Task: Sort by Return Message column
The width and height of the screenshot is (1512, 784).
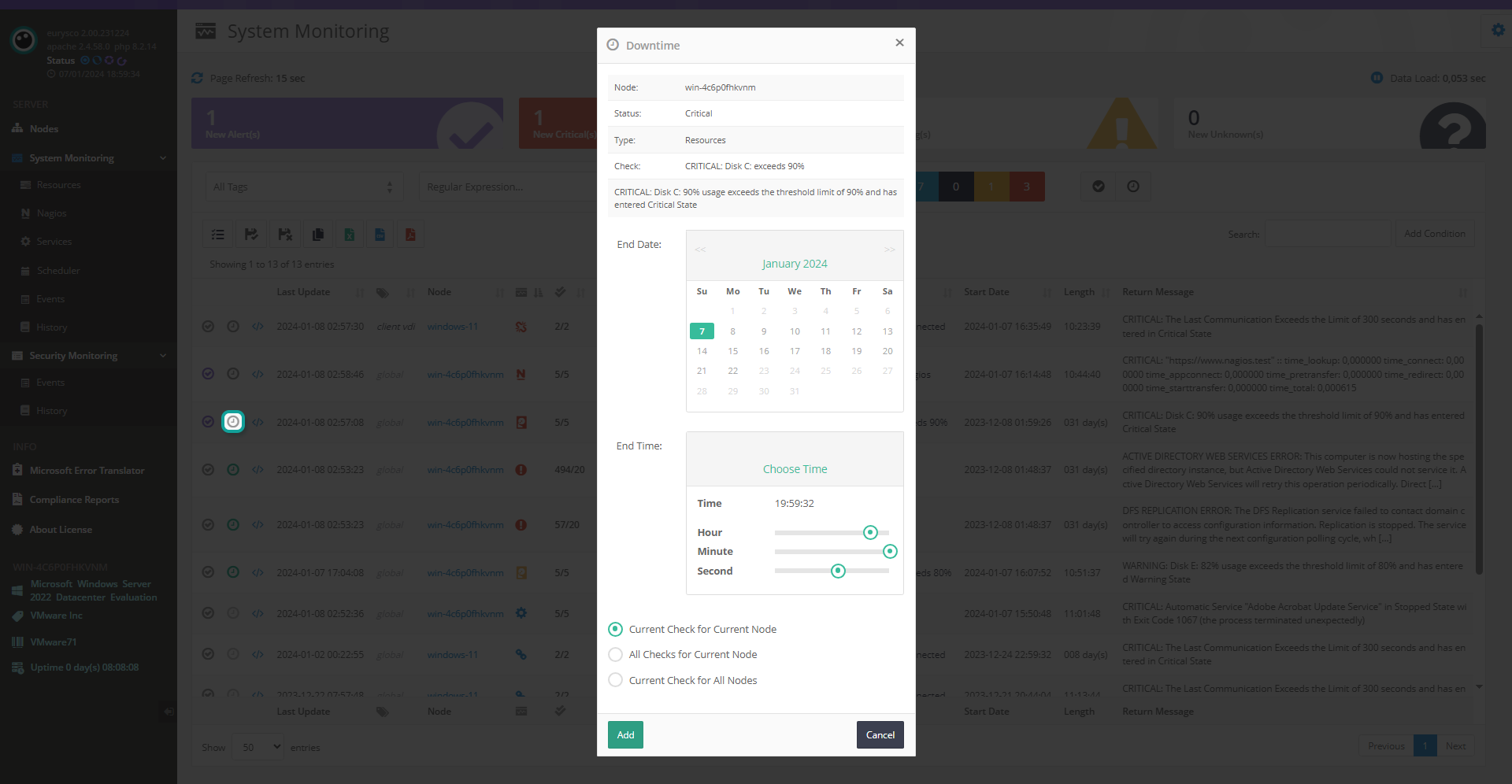Action: (1158, 292)
